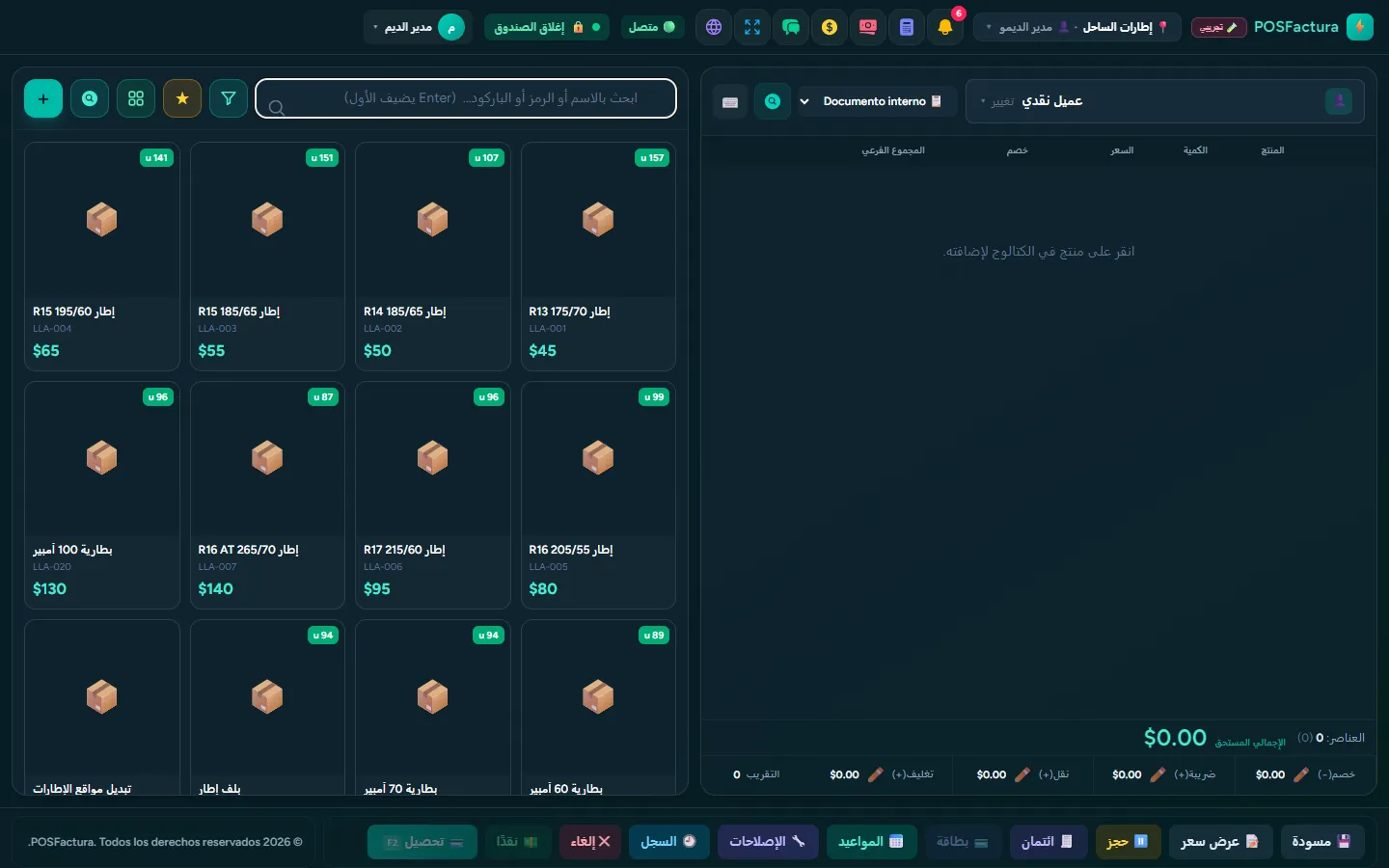Expand the Documento interno dropdown
The width and height of the screenshot is (1389, 868).
coord(877,101)
